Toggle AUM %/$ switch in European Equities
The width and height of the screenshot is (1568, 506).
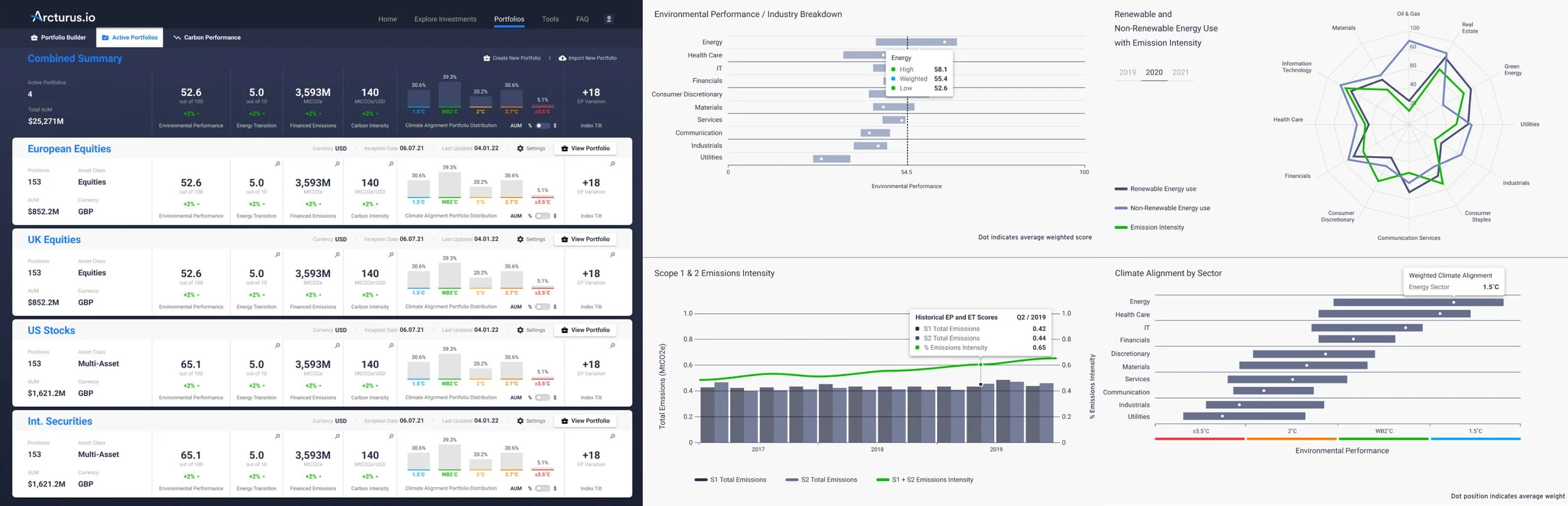click(543, 216)
